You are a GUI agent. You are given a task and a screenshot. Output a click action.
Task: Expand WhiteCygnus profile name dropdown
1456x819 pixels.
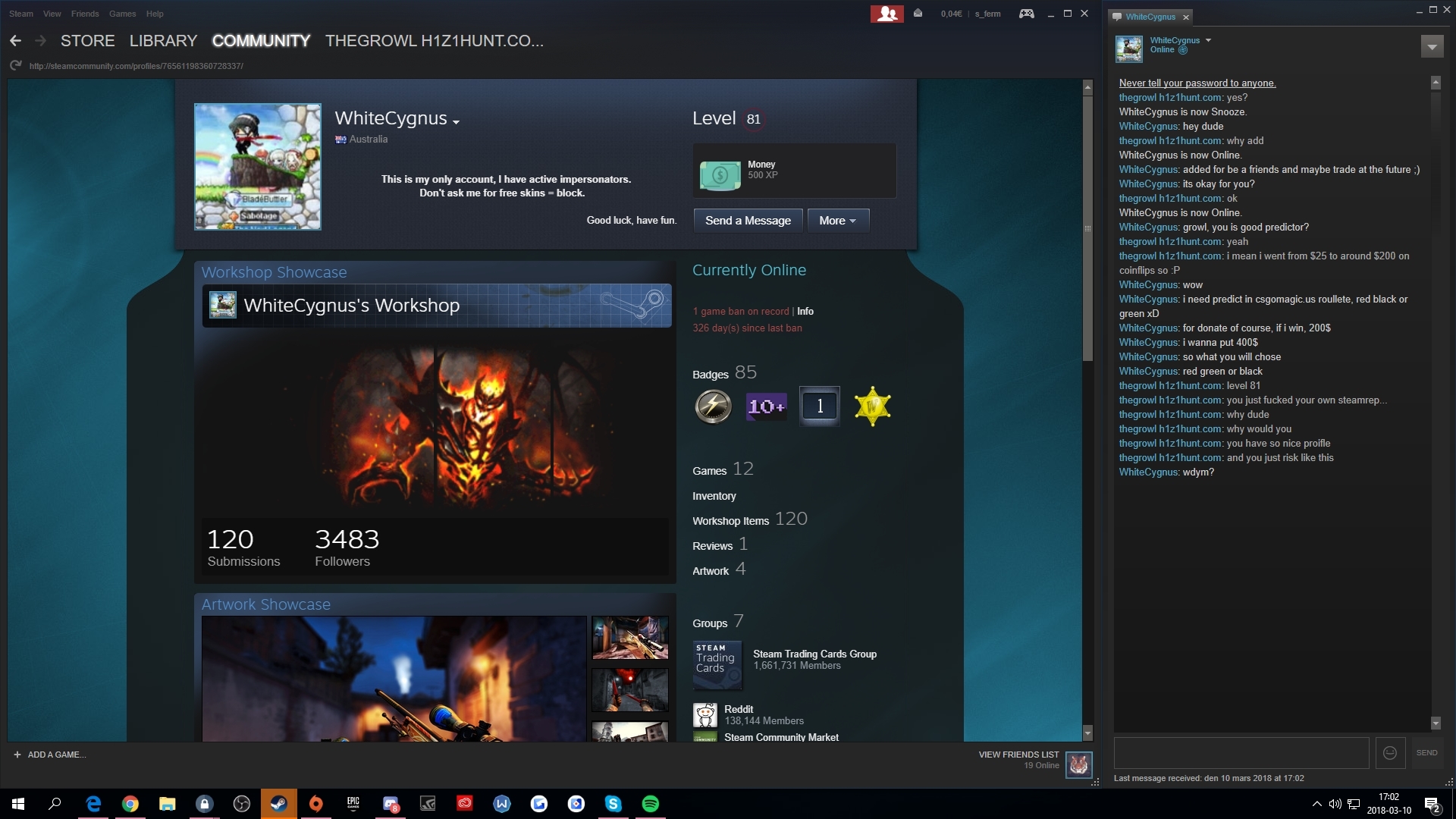tap(456, 122)
